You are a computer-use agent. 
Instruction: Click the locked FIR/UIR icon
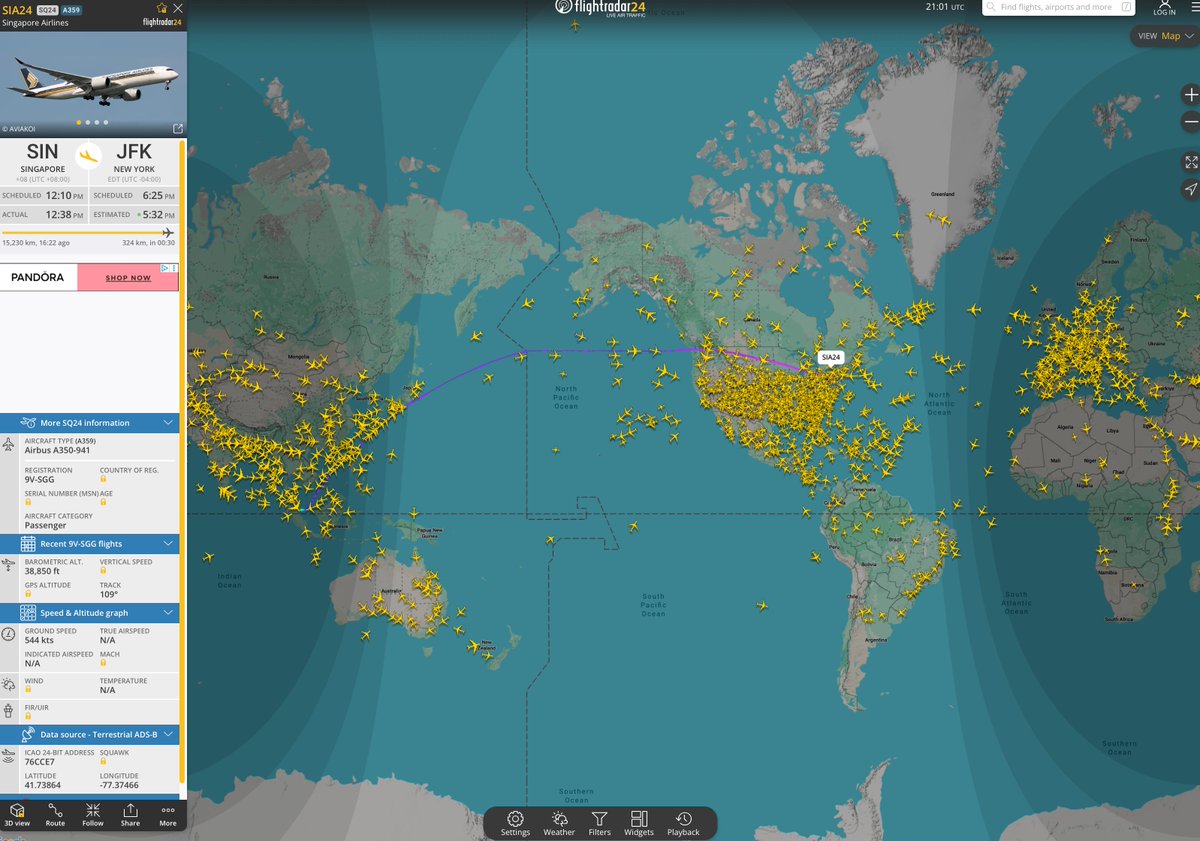(x=28, y=716)
